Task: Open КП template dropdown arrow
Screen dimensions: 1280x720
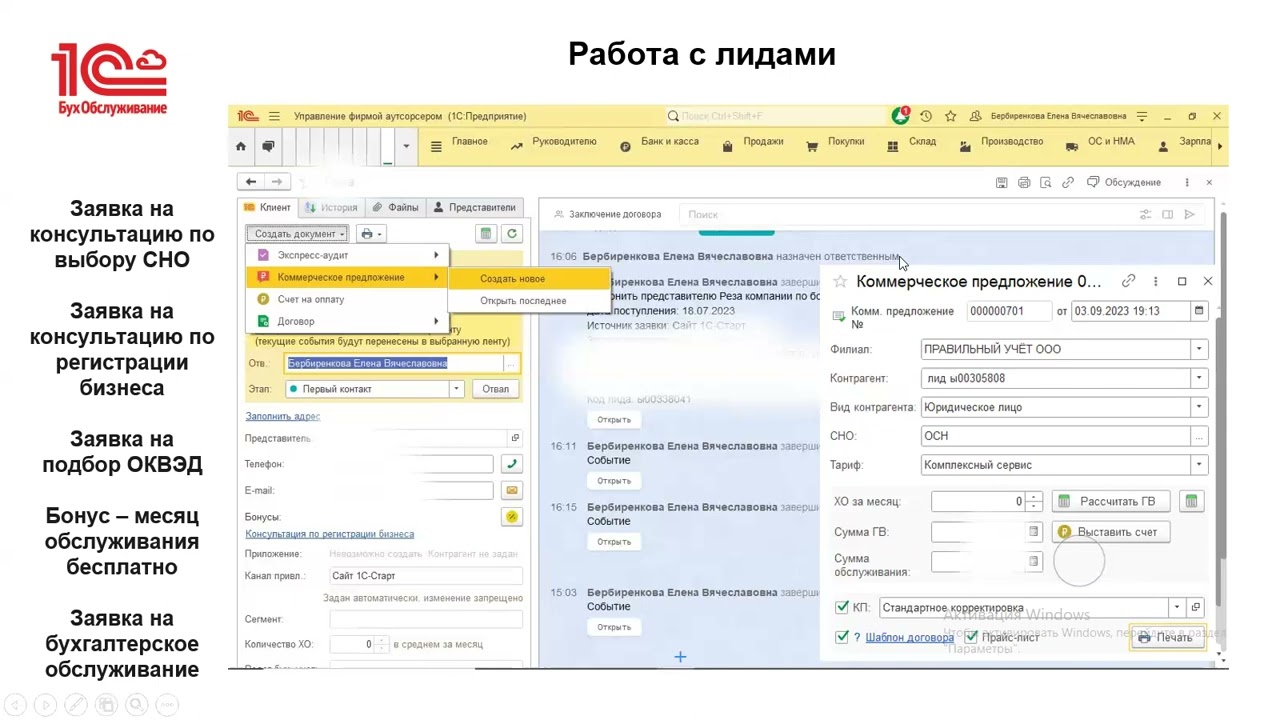Action: click(1177, 607)
